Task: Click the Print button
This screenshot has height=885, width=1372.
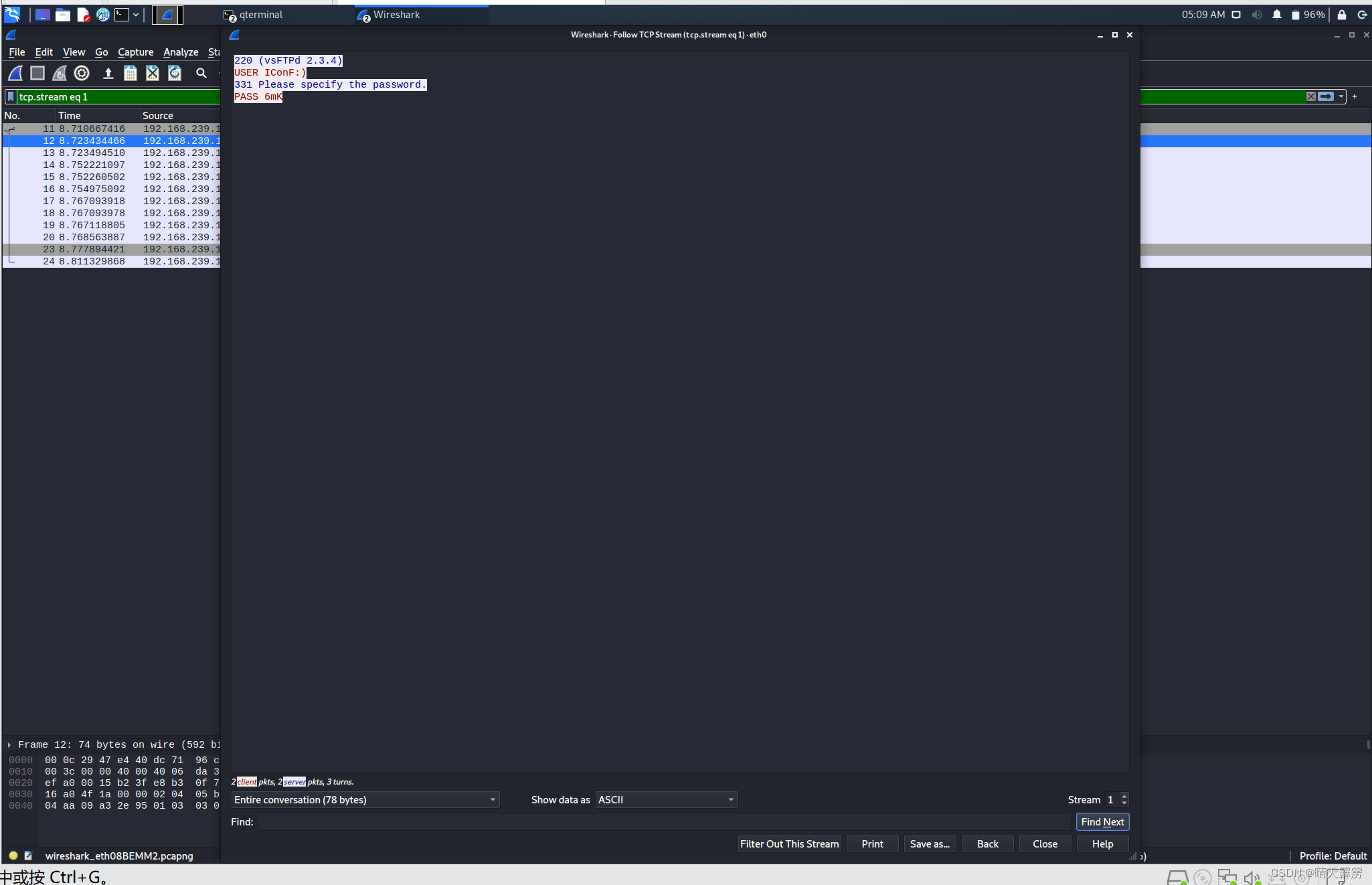Action: pos(872,843)
